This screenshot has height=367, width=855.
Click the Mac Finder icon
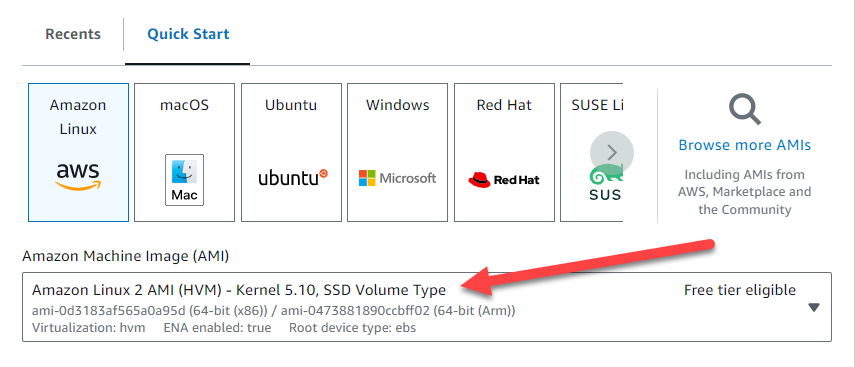pyautogui.click(x=184, y=179)
